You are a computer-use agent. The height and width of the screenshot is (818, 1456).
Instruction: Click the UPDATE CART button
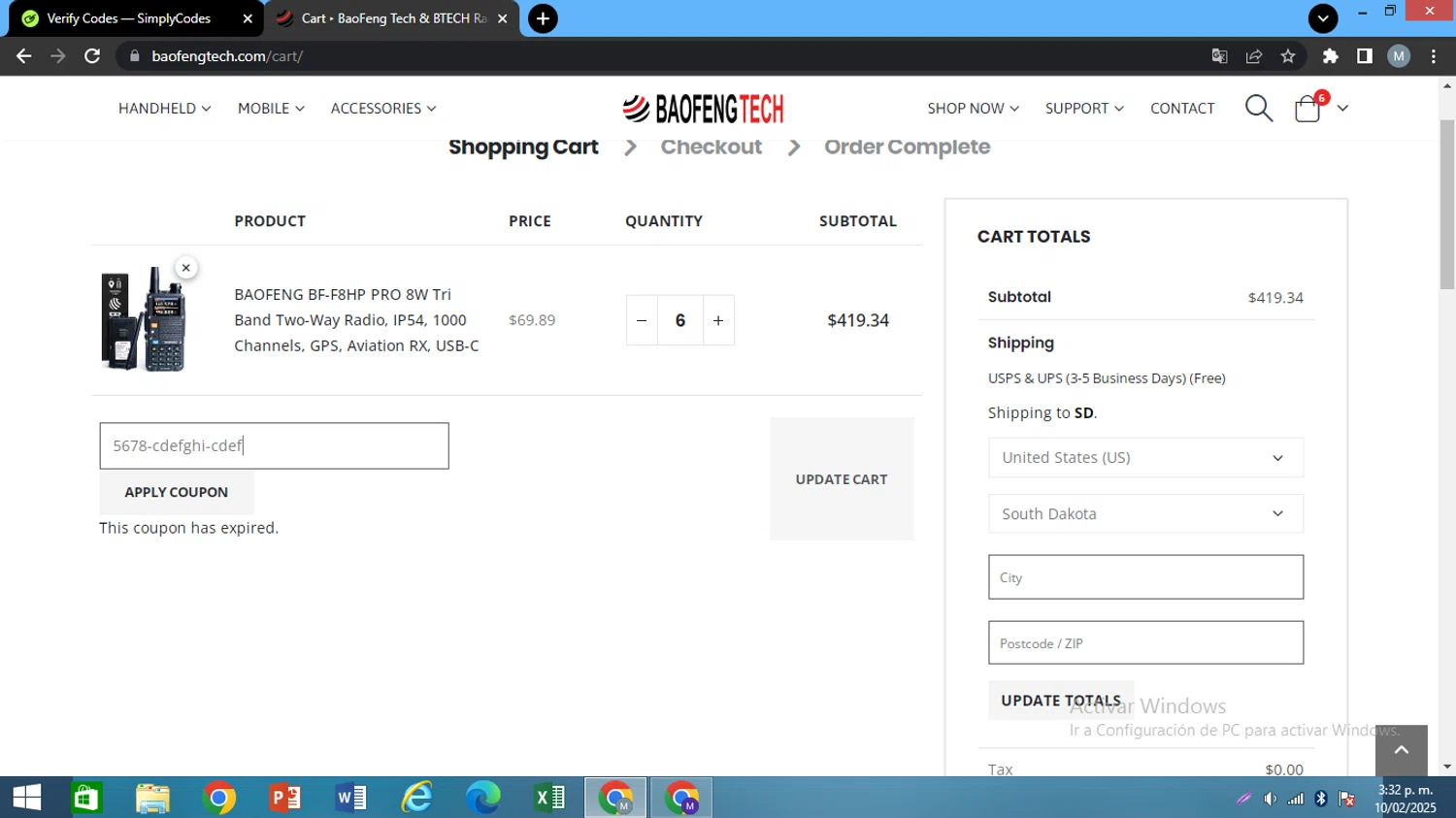(x=842, y=479)
